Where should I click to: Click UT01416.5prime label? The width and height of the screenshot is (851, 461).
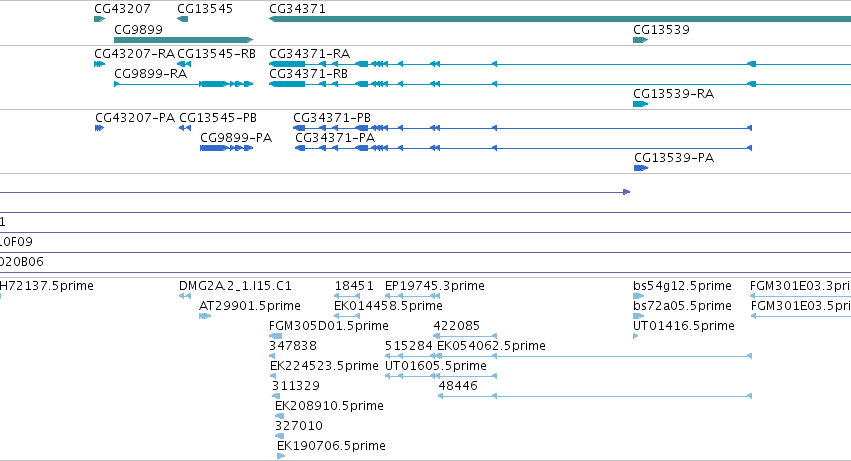[684, 326]
